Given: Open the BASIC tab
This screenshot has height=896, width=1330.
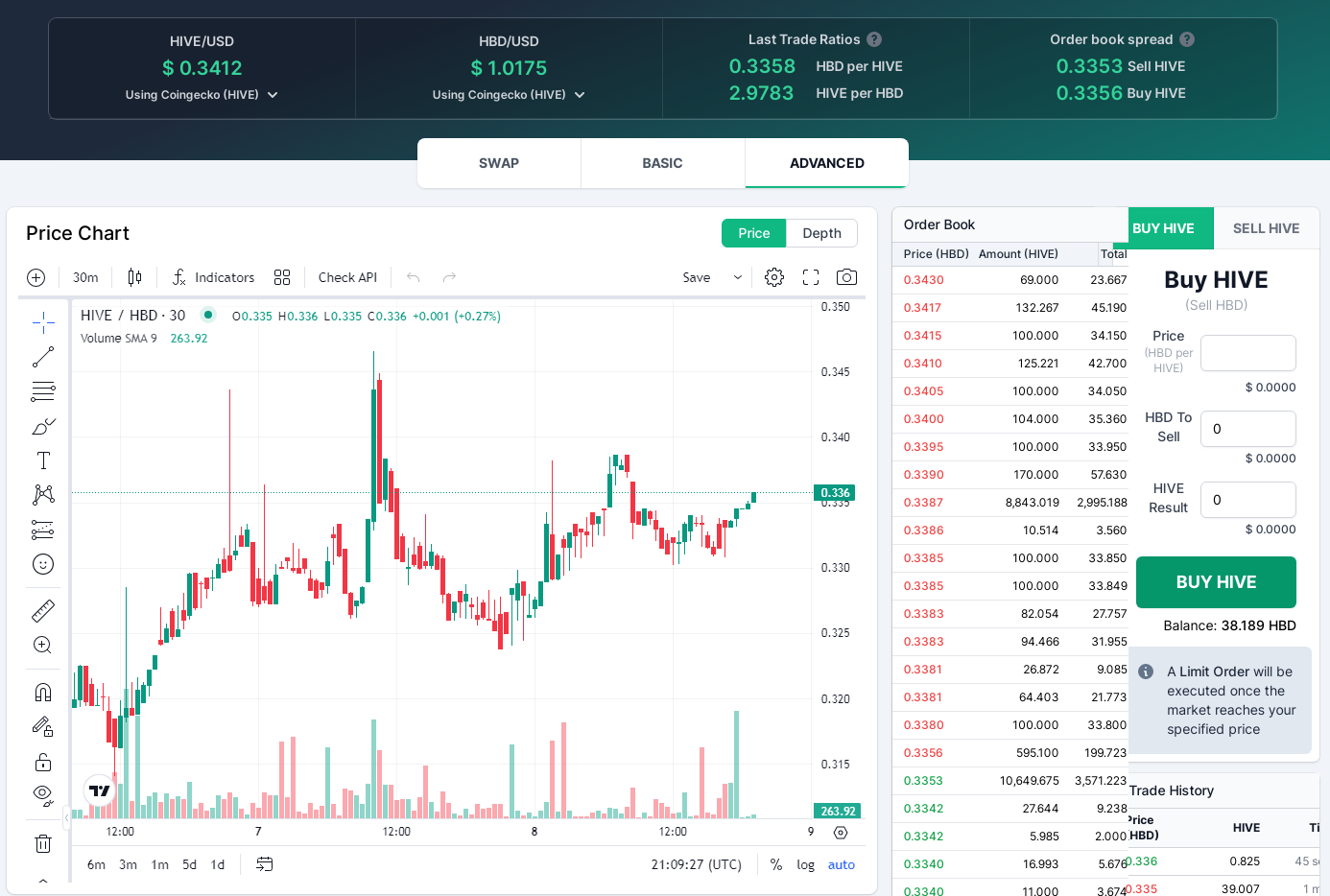Looking at the screenshot, I should pos(662,163).
